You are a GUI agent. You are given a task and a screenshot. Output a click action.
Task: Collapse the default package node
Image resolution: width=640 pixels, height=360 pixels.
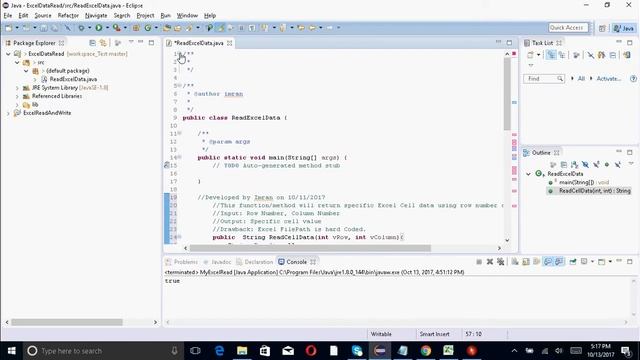click(26, 71)
